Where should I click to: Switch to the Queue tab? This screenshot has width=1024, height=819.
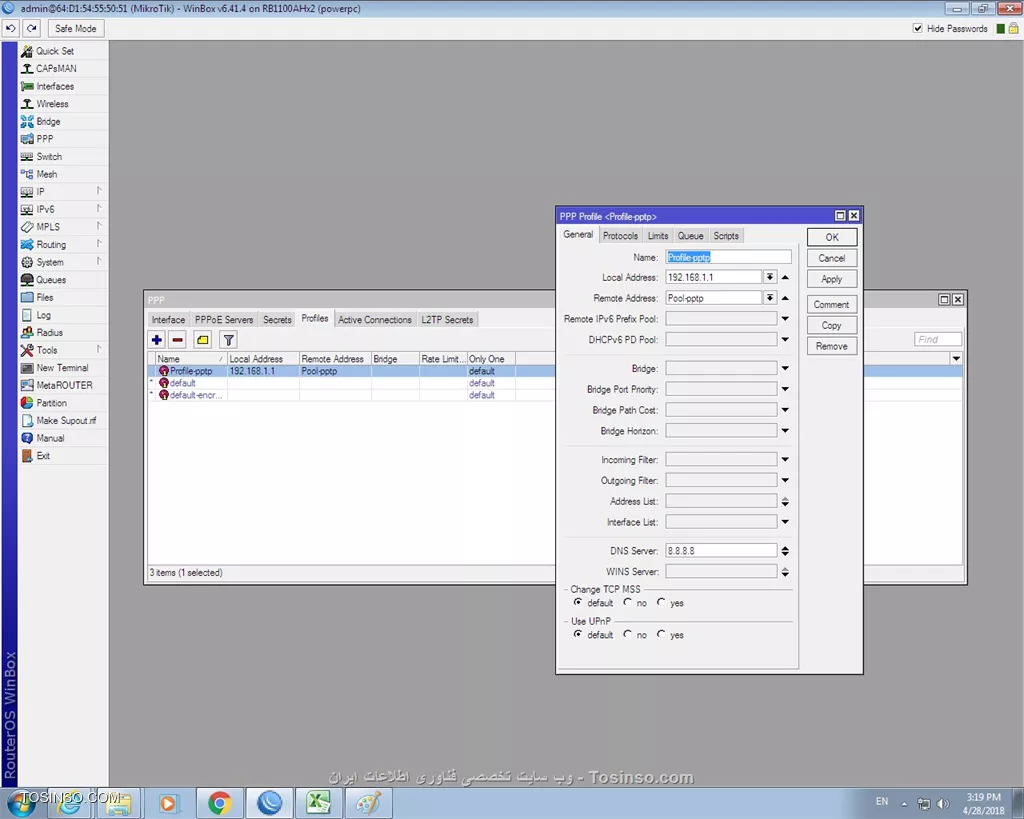(690, 236)
